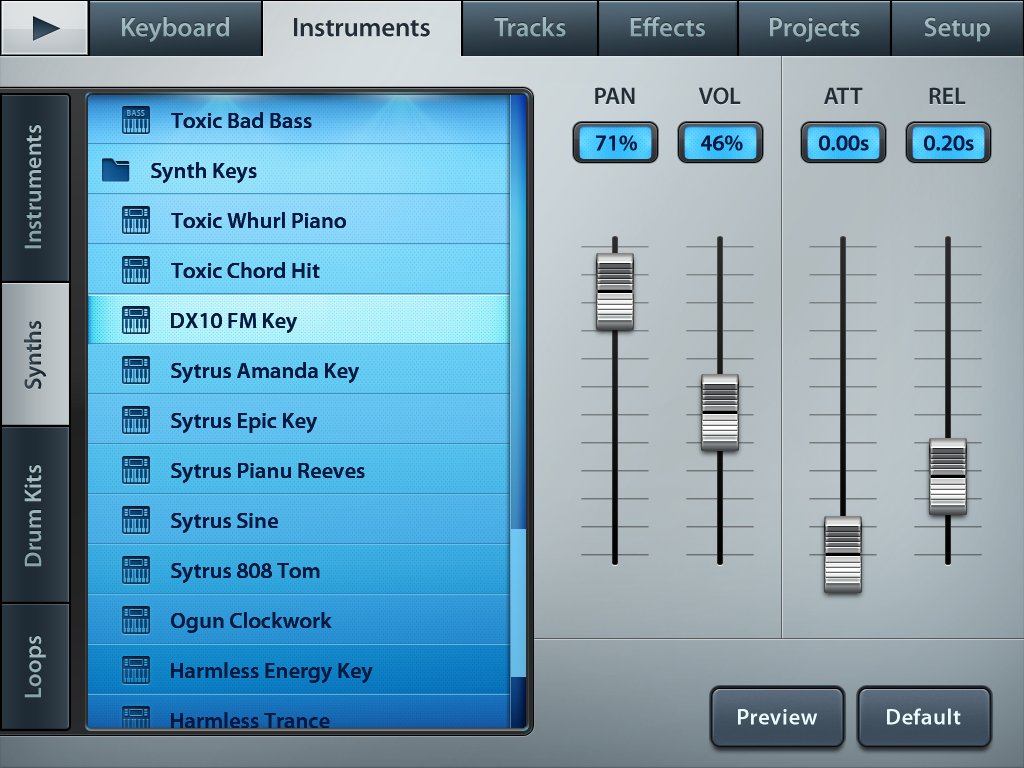Image resolution: width=1024 pixels, height=768 pixels.
Task: Click the synth icon beside Sytrus Epic Key
Action: click(136, 421)
